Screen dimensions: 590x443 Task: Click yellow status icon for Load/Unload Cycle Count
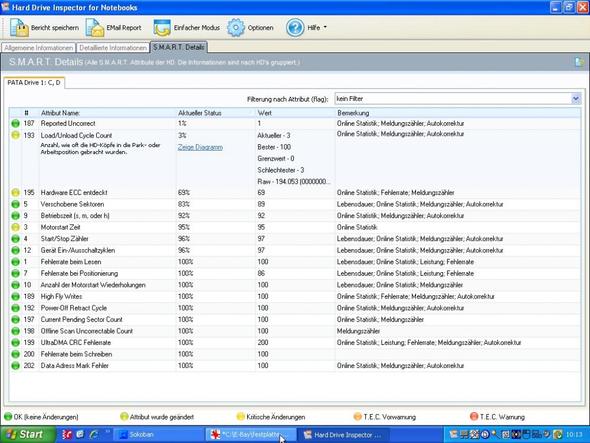coord(15,135)
